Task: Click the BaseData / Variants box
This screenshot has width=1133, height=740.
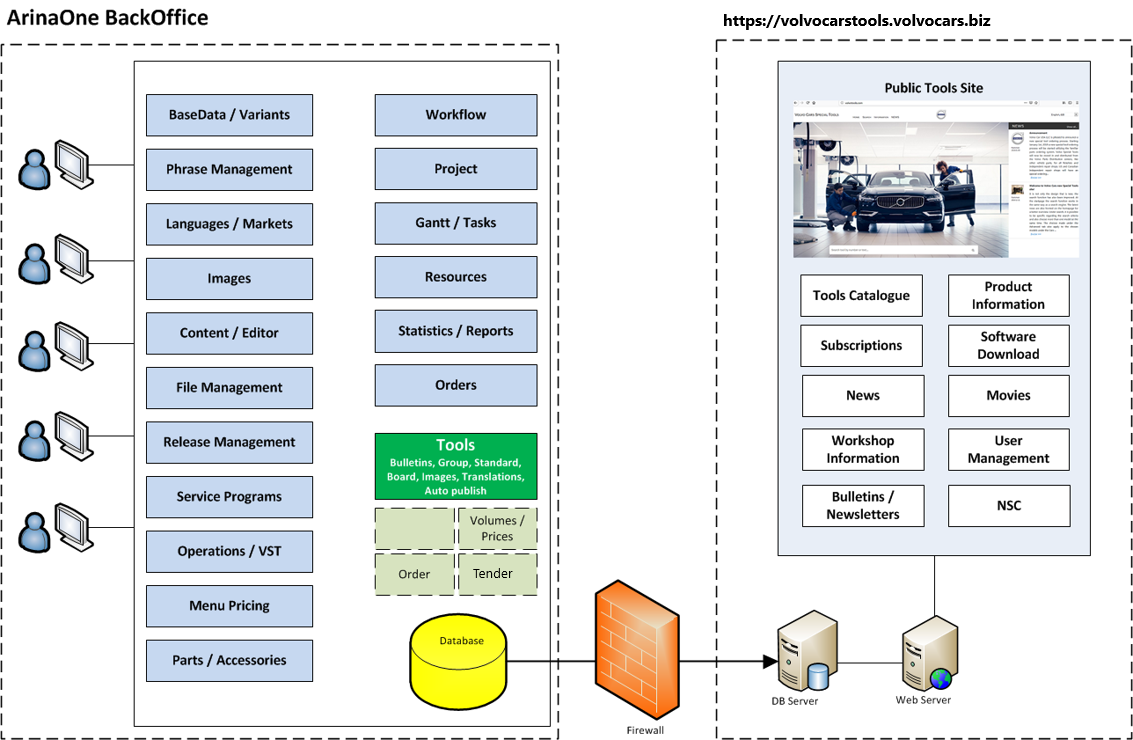Action: [x=229, y=115]
